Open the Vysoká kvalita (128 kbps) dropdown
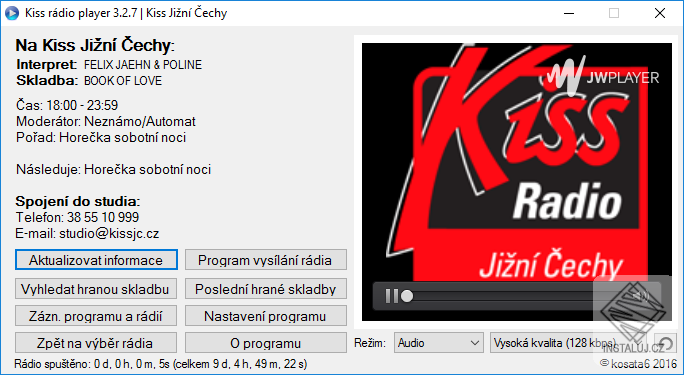The width and height of the screenshot is (684, 375). point(568,343)
